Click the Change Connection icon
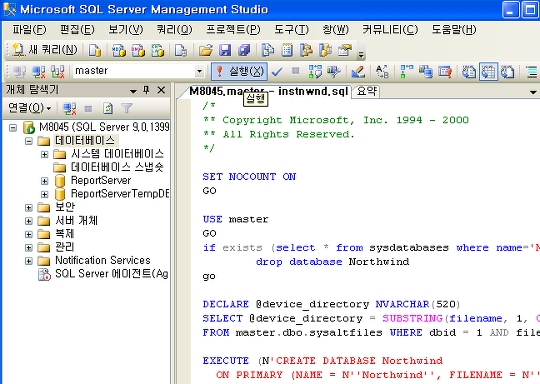 click(58, 72)
